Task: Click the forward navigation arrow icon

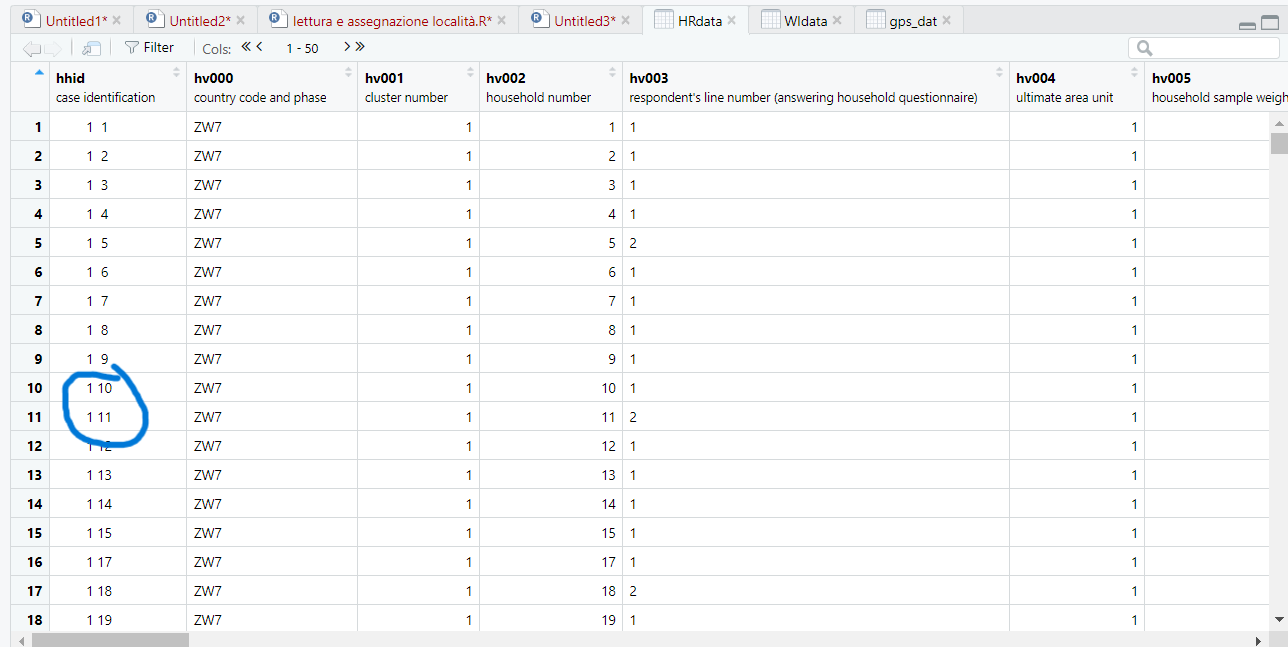Action: click(x=52, y=48)
